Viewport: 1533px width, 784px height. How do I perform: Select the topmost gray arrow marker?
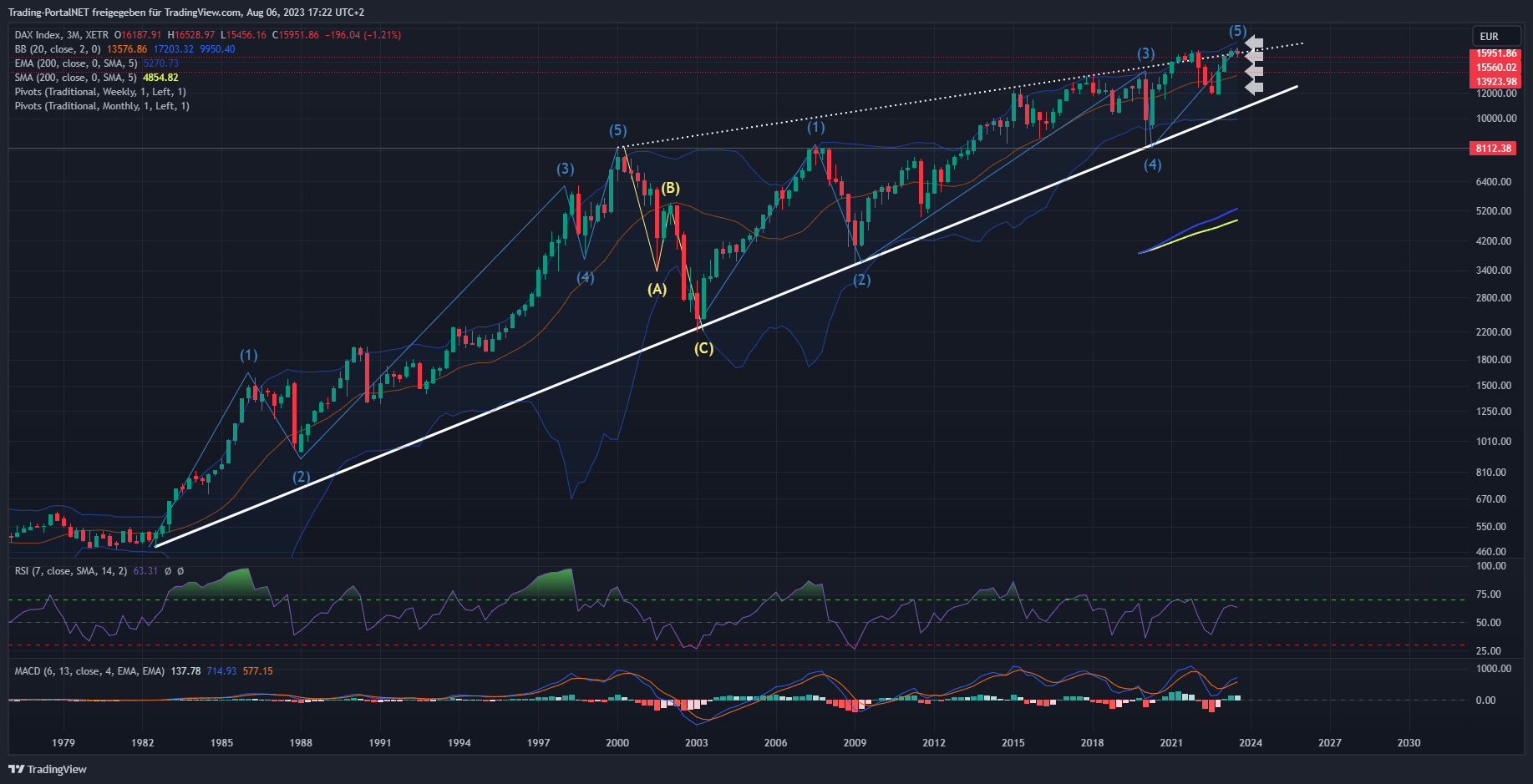click(x=1255, y=42)
